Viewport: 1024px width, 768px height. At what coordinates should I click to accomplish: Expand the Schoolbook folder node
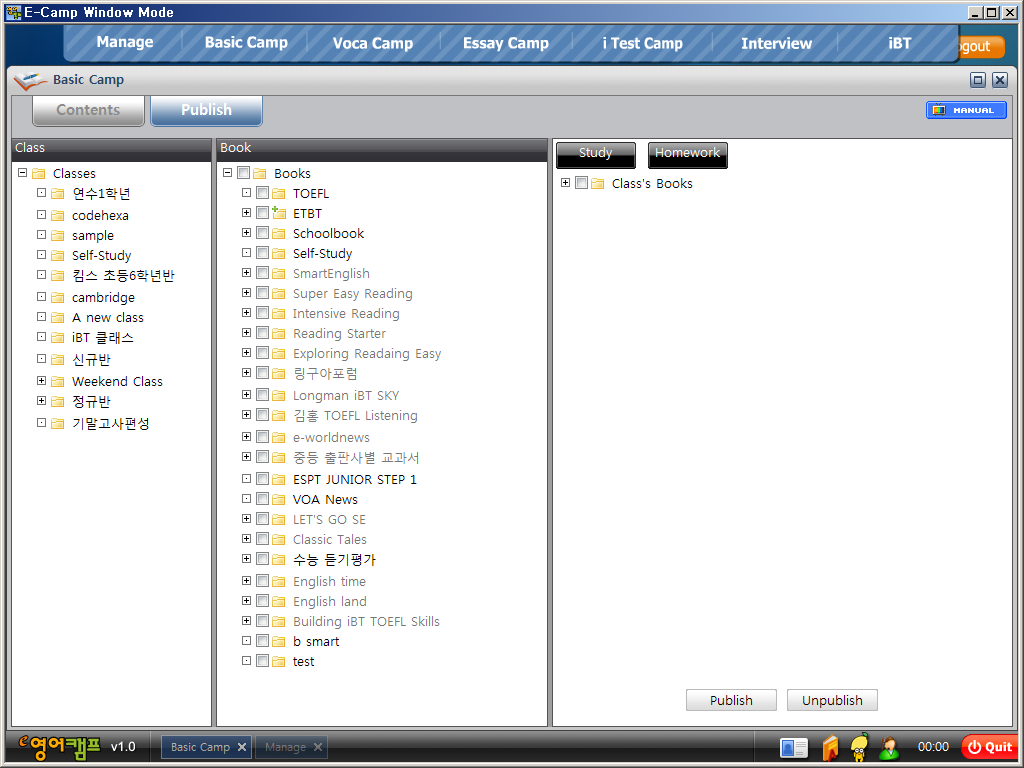pos(246,233)
